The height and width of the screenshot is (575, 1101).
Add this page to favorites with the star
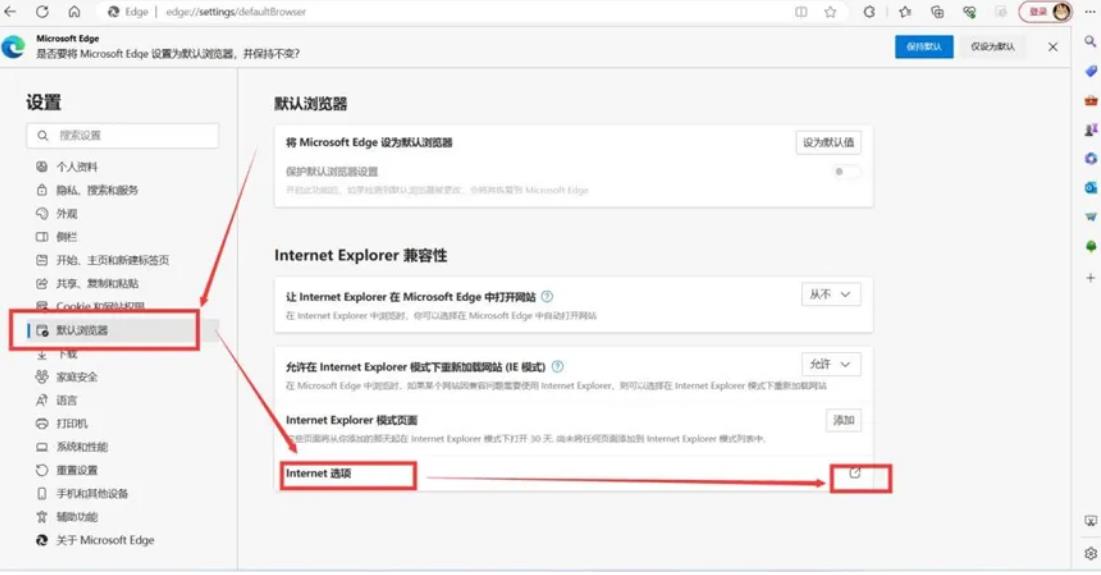[x=830, y=12]
